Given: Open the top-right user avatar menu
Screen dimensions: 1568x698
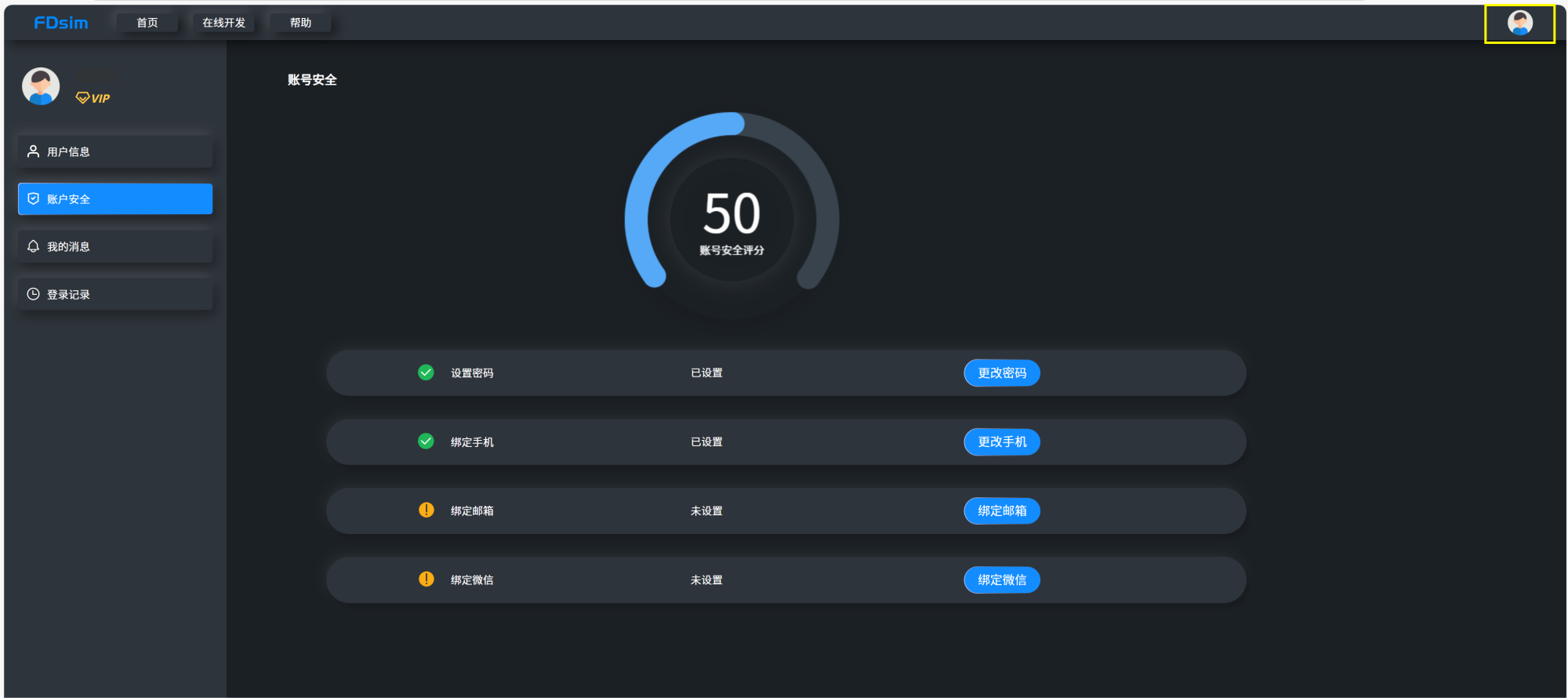Looking at the screenshot, I should coord(1519,24).
